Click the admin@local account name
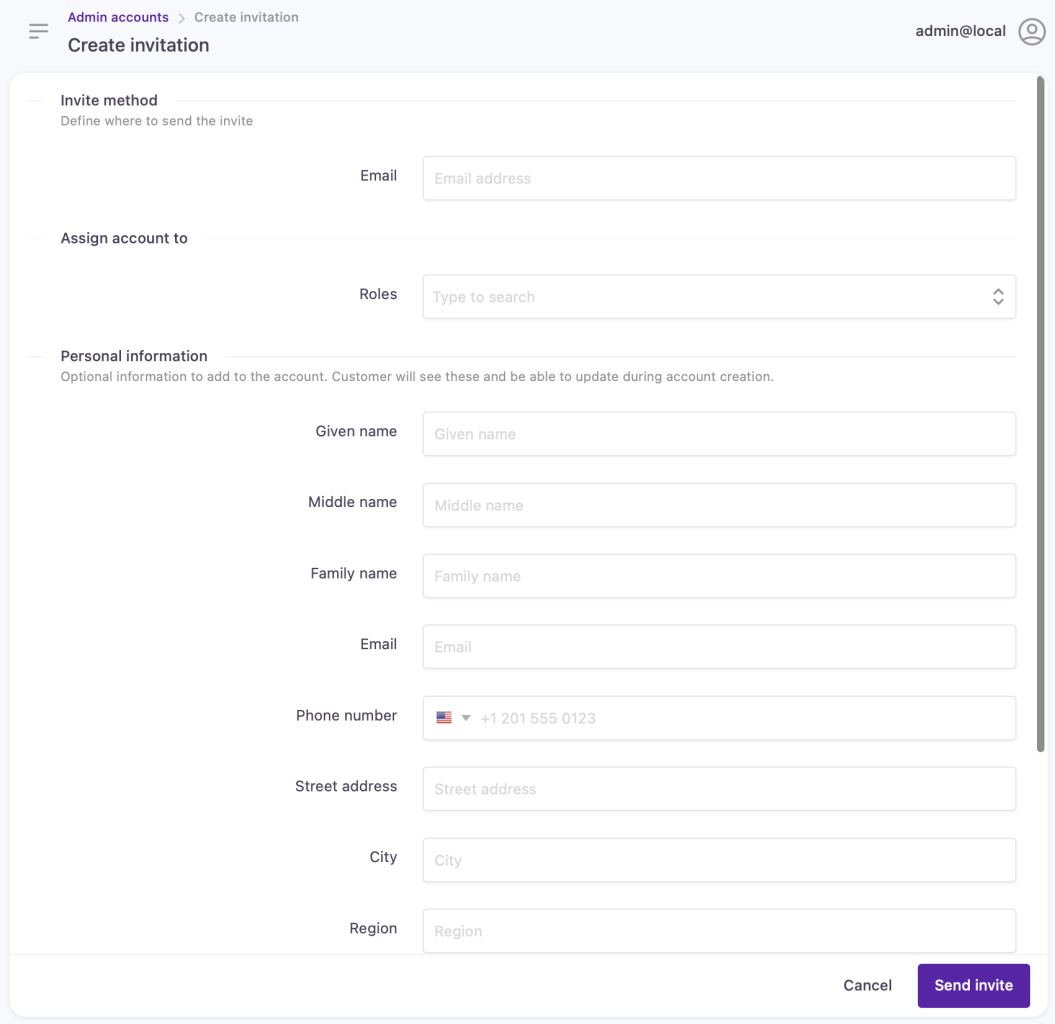This screenshot has width=1055, height=1024. (960, 31)
